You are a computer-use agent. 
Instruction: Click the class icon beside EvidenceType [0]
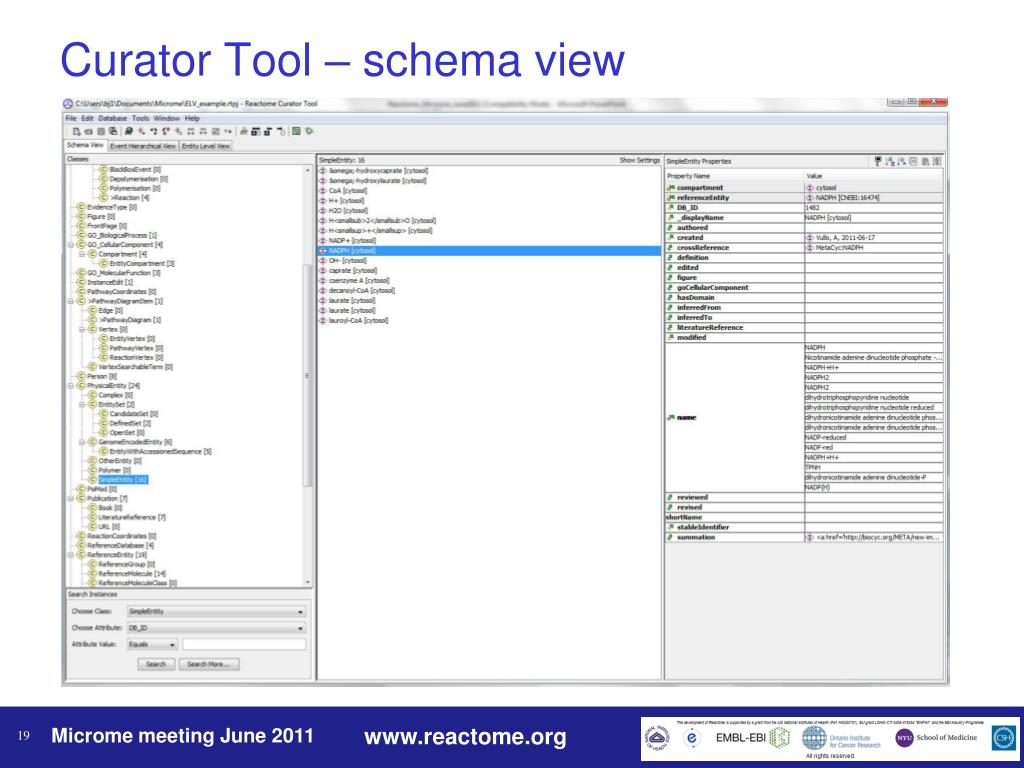[x=81, y=207]
